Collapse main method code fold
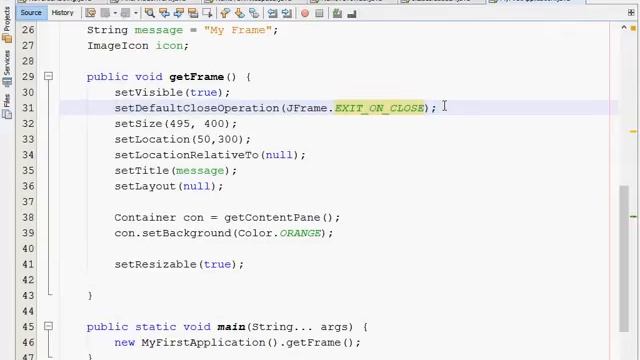The image size is (640, 360). tap(48, 326)
